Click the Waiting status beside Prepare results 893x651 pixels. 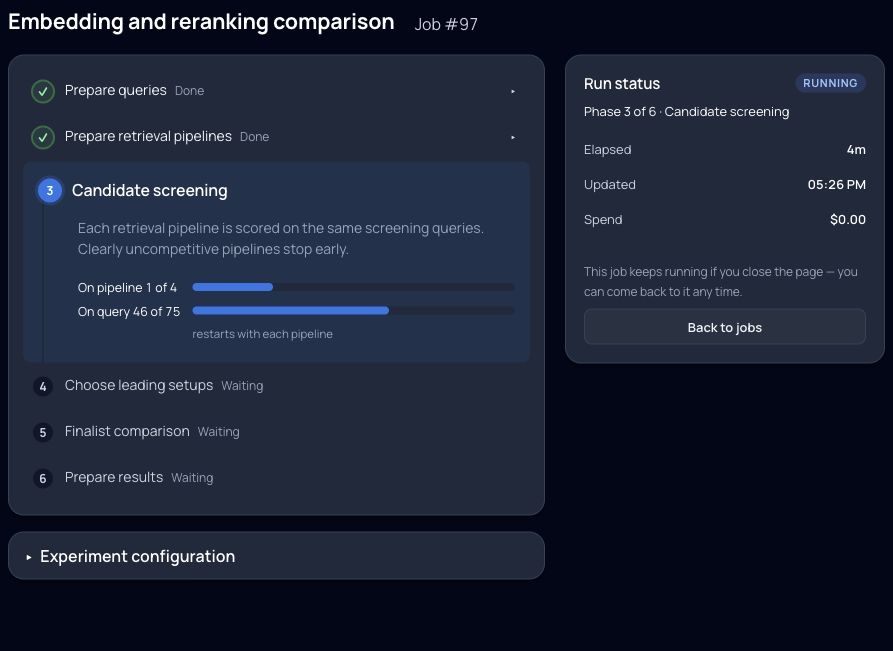pos(192,478)
